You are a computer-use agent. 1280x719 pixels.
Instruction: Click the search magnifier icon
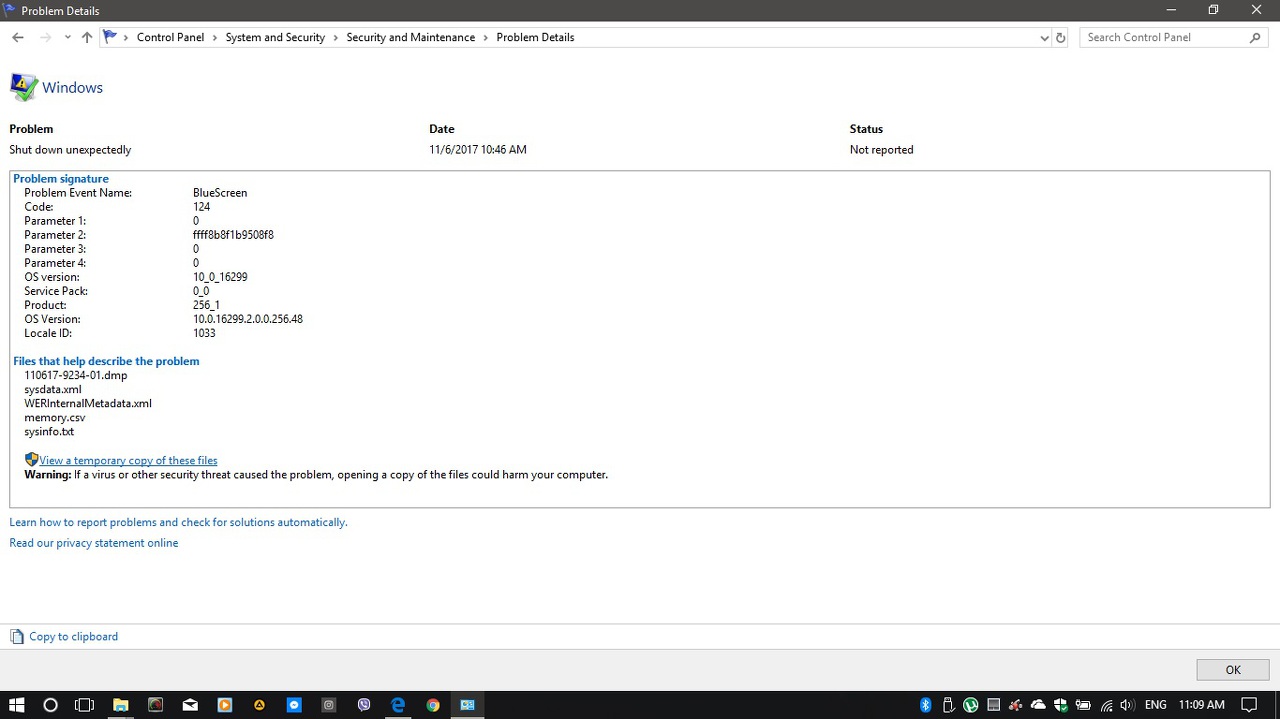coord(1256,37)
